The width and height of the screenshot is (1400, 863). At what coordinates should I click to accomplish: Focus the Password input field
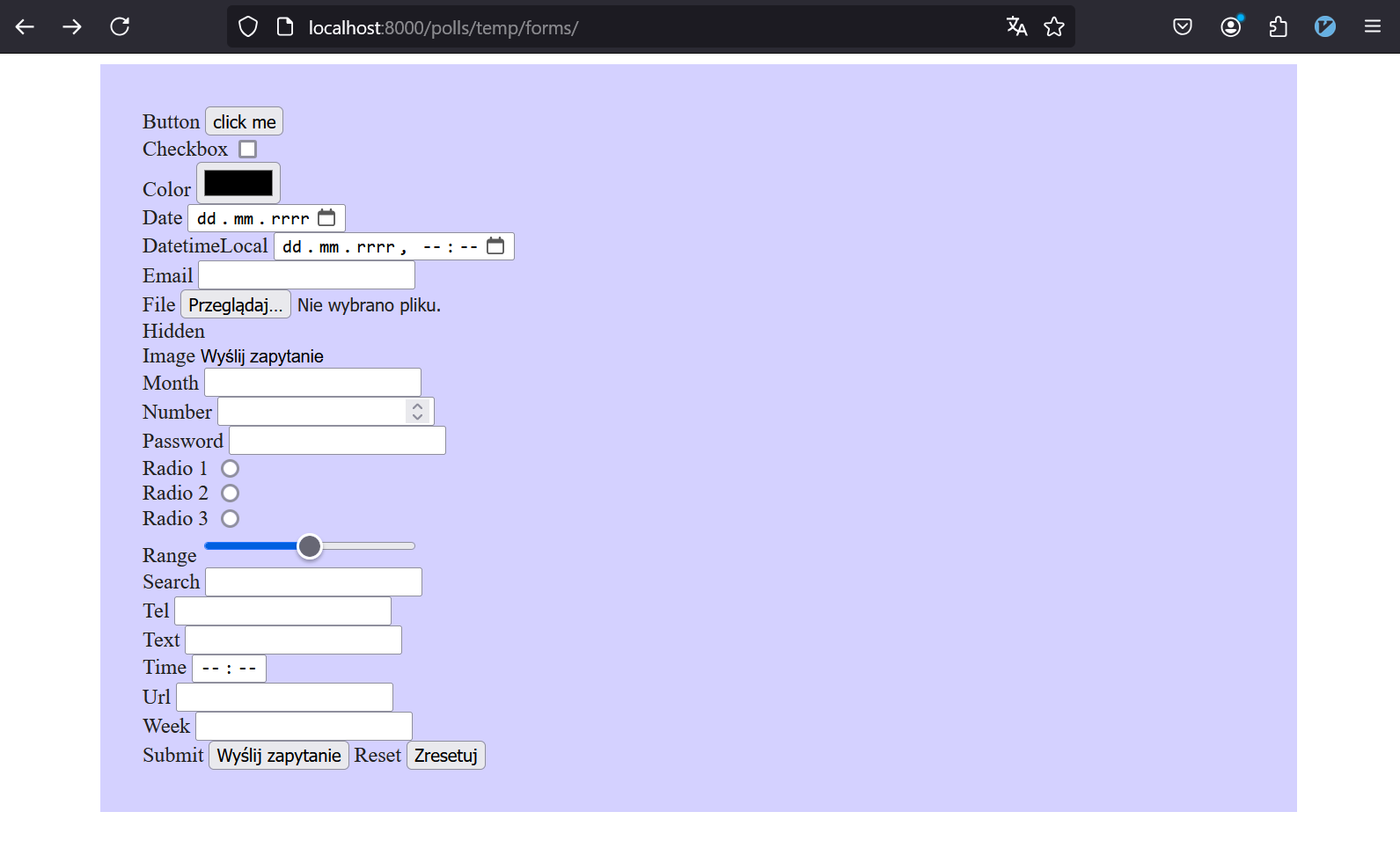[337, 441]
